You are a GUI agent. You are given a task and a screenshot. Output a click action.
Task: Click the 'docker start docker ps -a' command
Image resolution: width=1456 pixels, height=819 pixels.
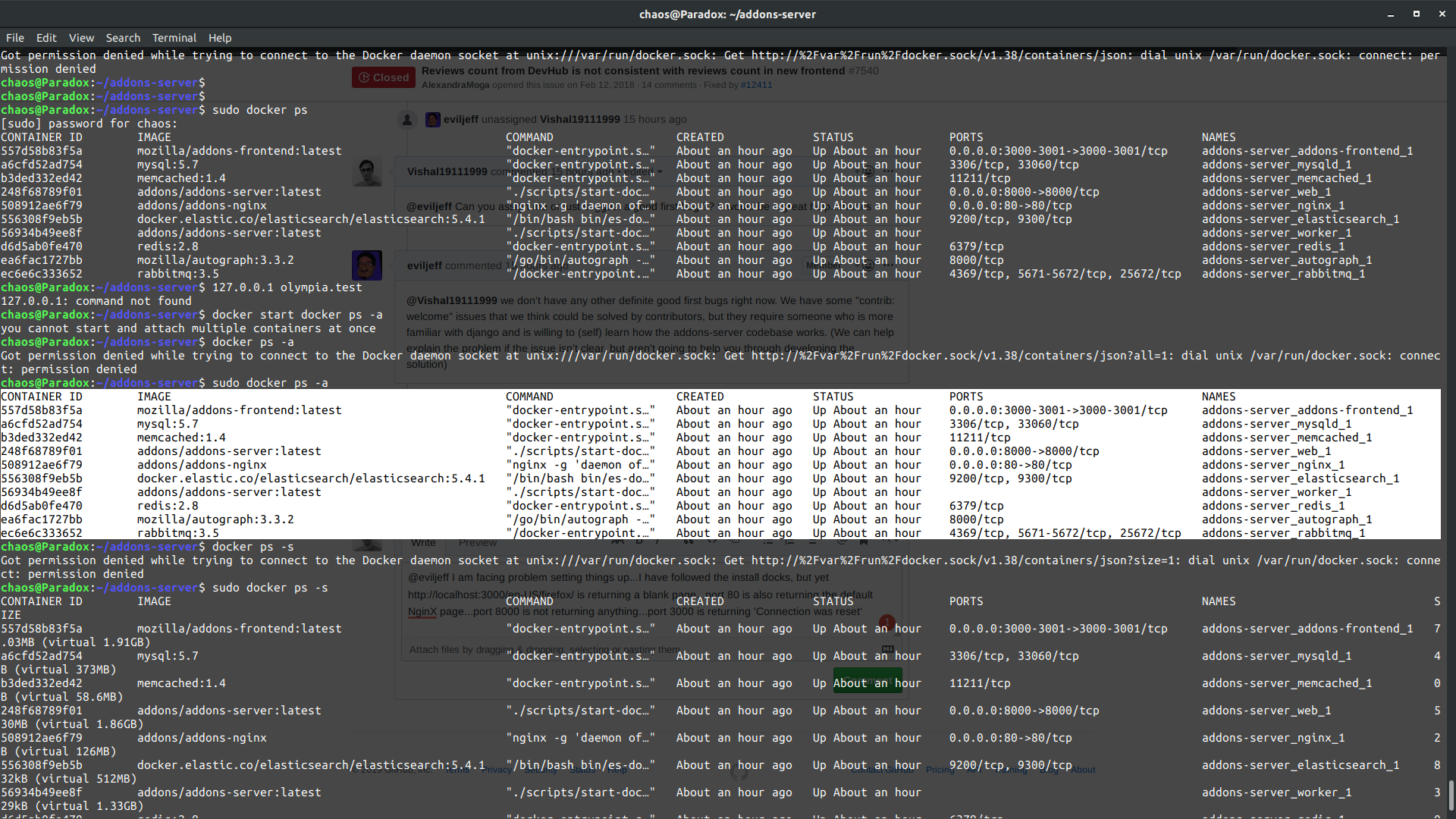pyautogui.click(x=297, y=315)
